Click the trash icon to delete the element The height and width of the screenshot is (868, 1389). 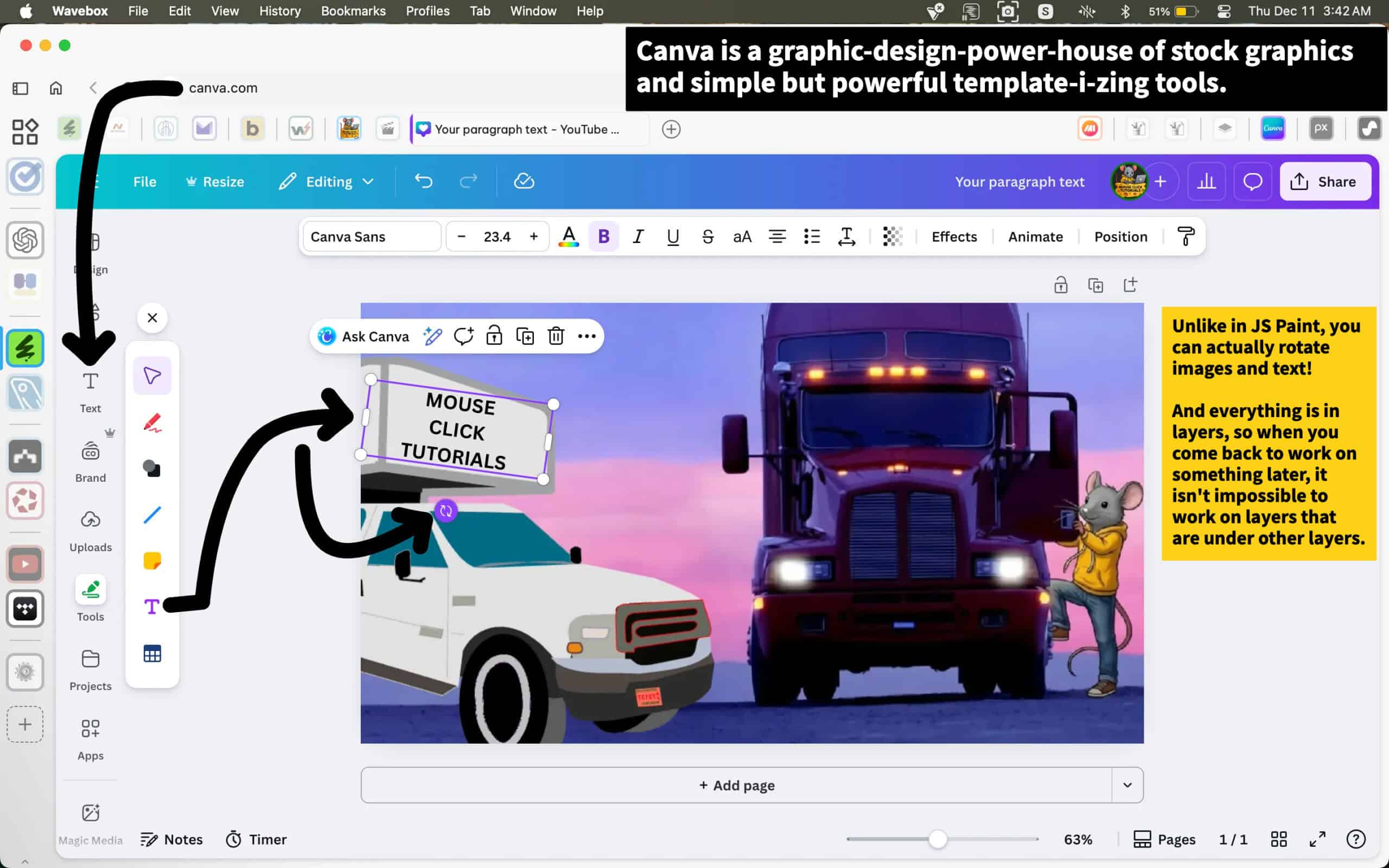[556, 336]
